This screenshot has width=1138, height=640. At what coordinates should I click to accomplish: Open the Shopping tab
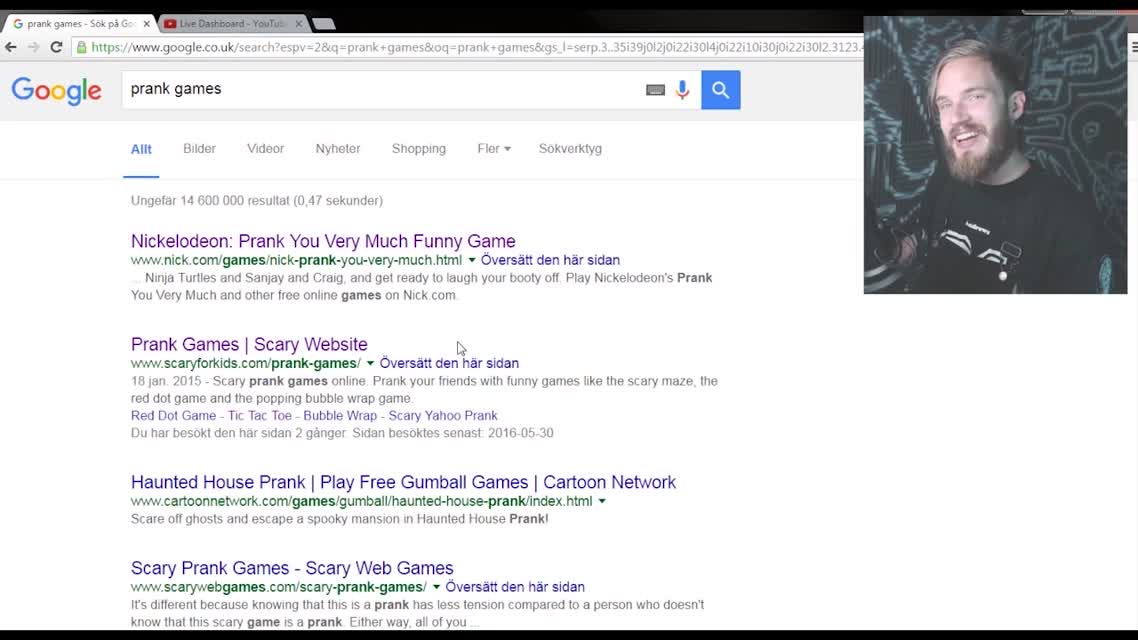(x=419, y=149)
